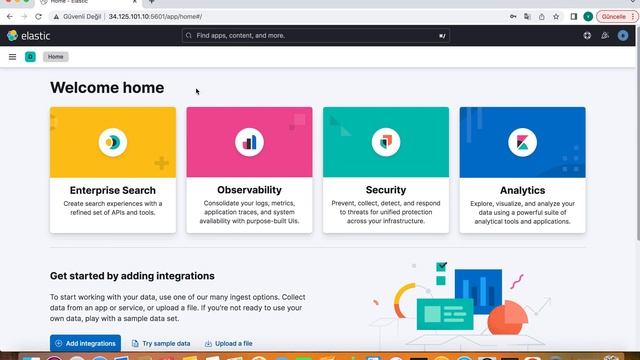Open the green Chrome profile avatar
This screenshot has width=640, height=360.
pyautogui.click(x=588, y=17)
